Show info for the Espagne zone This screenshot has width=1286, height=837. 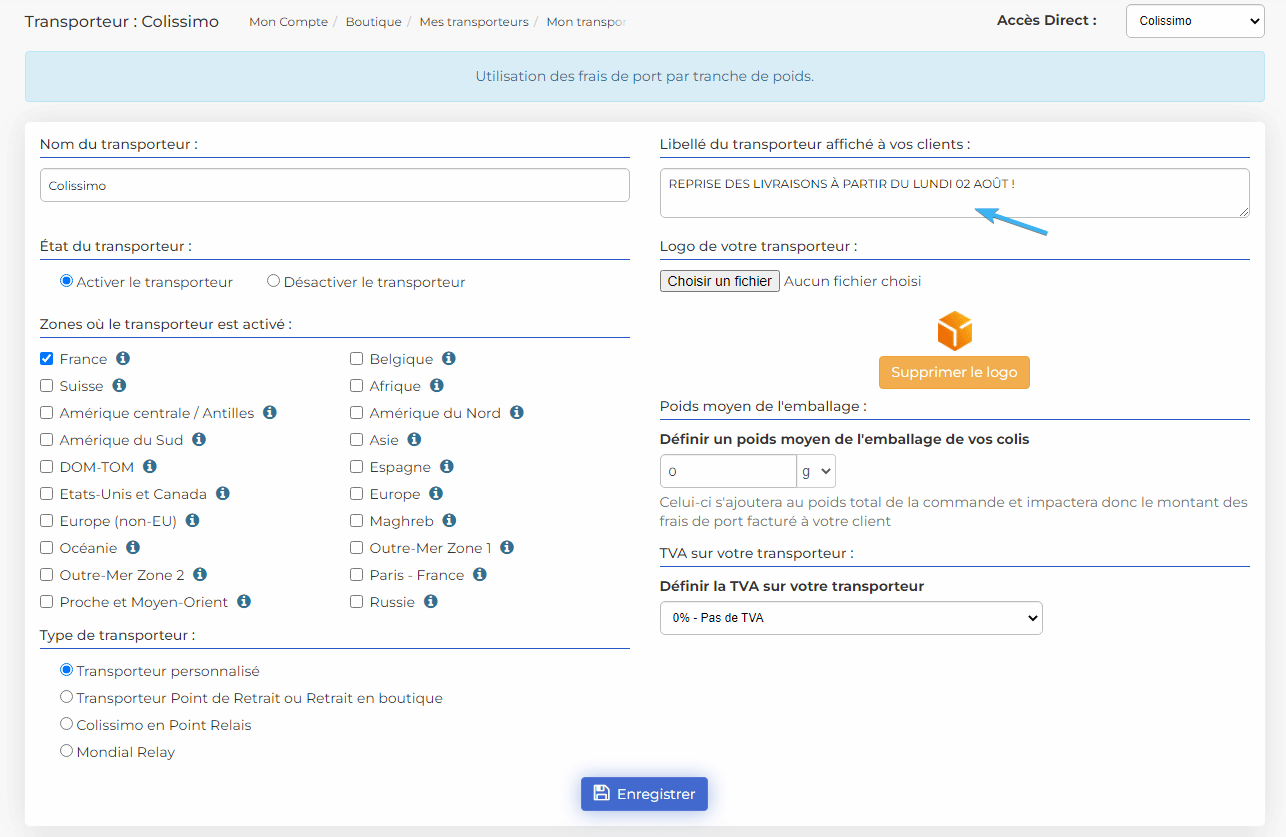click(447, 466)
